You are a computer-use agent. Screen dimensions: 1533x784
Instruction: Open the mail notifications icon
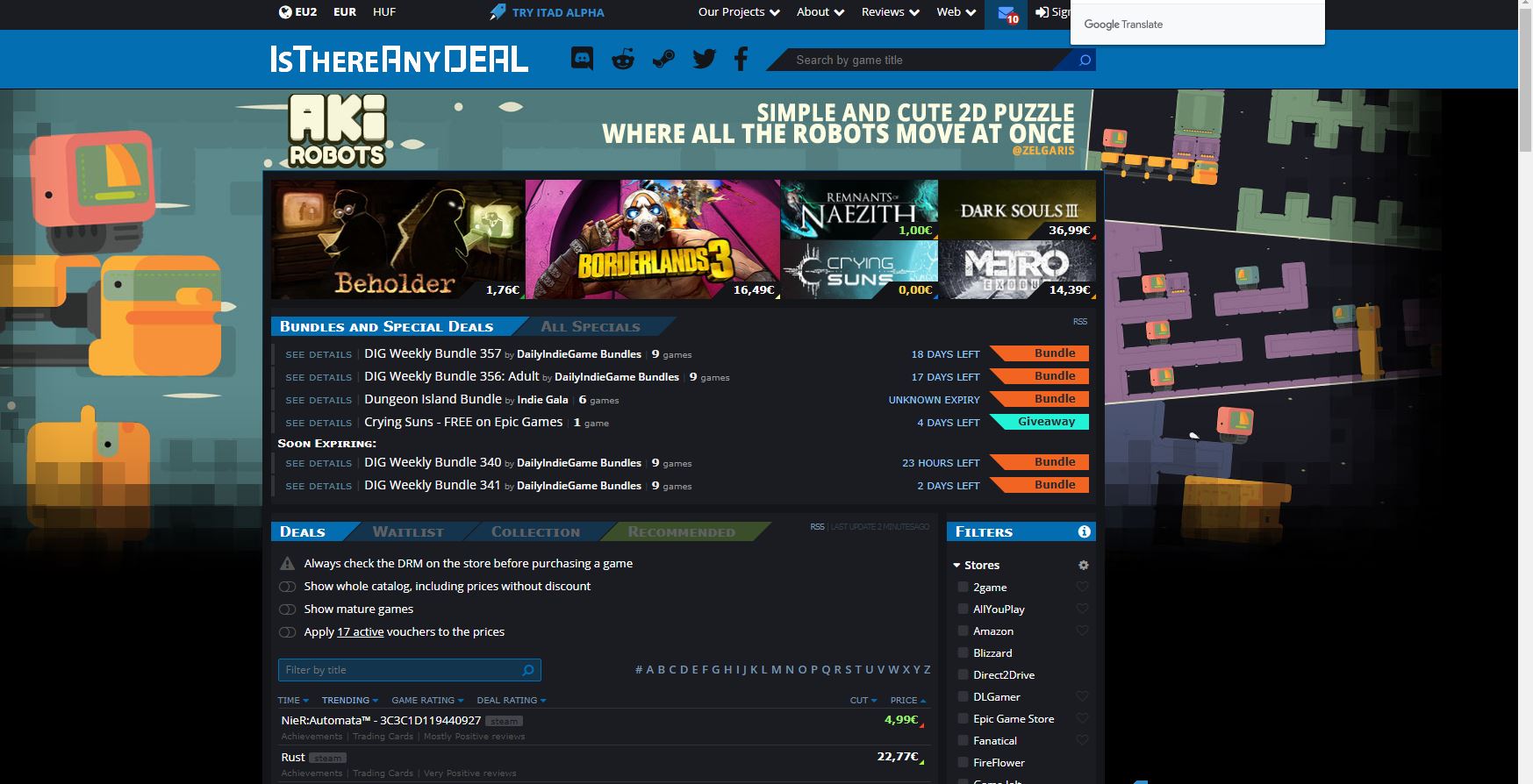1004,13
